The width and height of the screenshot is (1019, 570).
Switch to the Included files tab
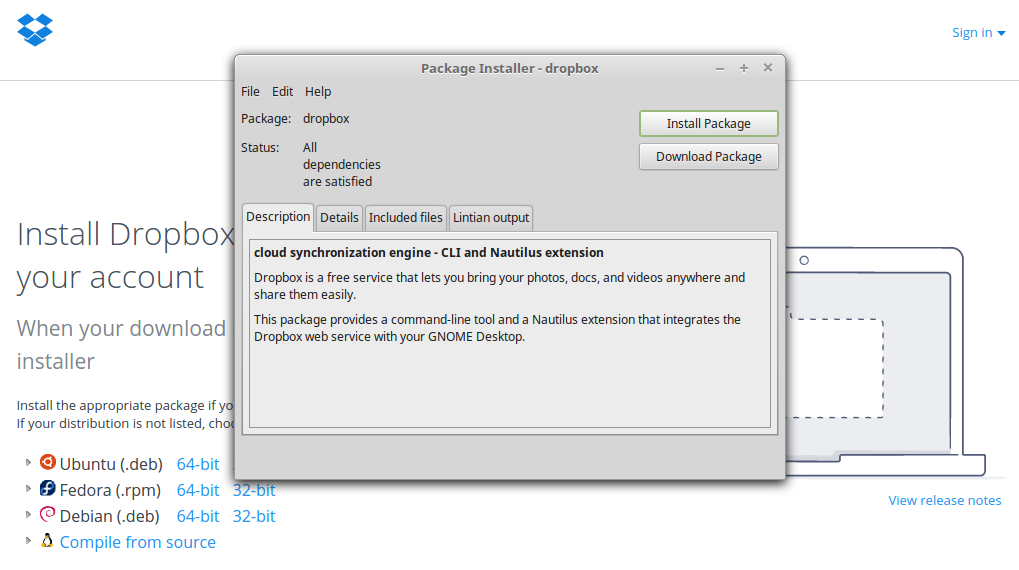406,218
